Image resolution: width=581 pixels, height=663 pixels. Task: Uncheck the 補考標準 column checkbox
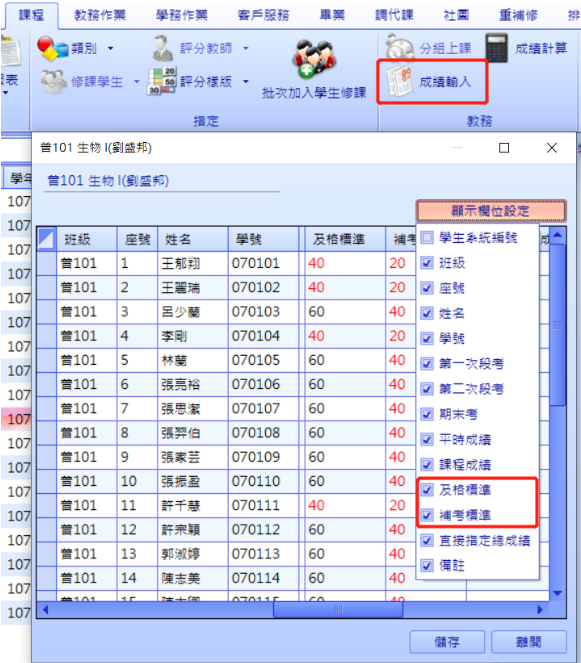(427, 515)
